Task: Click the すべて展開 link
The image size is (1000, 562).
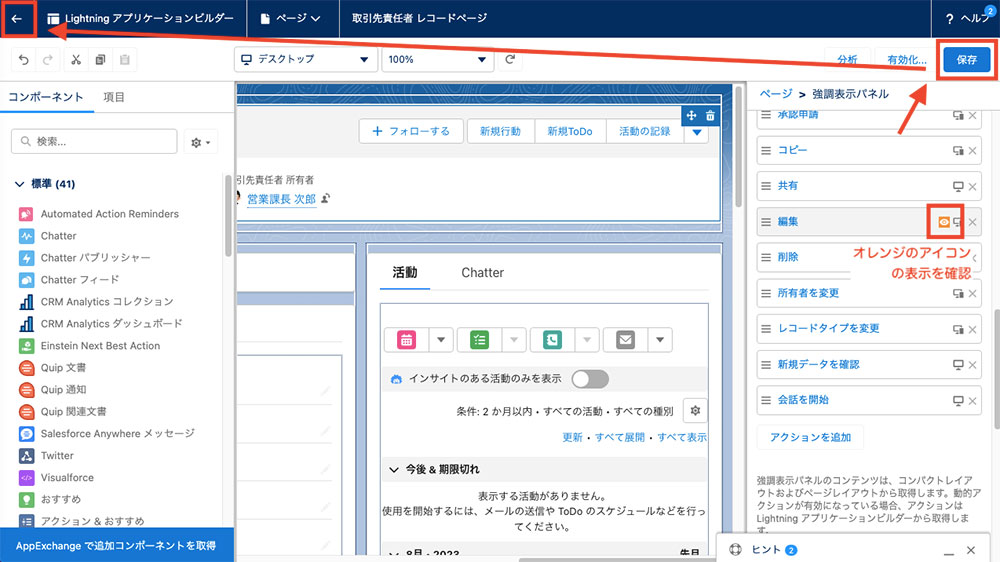Action: pyautogui.click(x=619, y=438)
